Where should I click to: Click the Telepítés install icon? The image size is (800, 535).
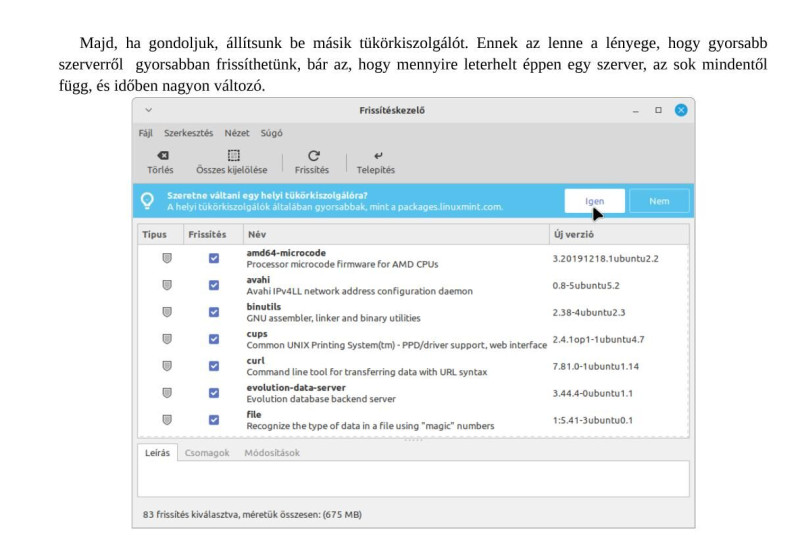pyautogui.click(x=378, y=155)
